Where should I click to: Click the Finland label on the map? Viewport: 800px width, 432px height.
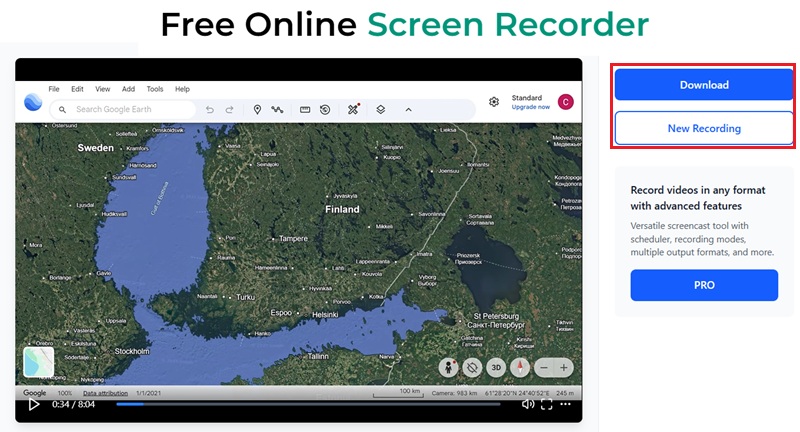point(342,209)
